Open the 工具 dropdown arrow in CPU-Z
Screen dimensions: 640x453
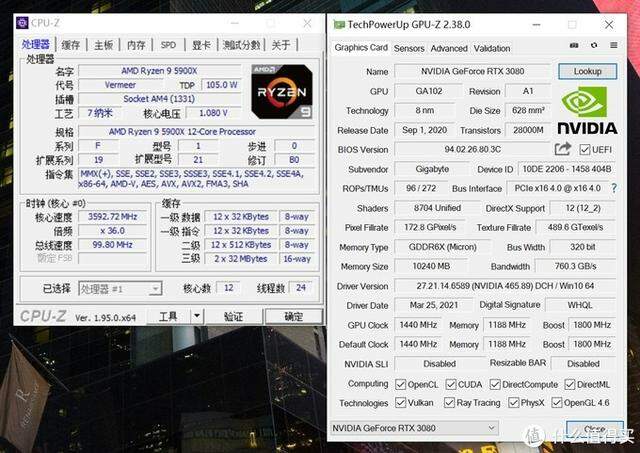click(x=197, y=316)
